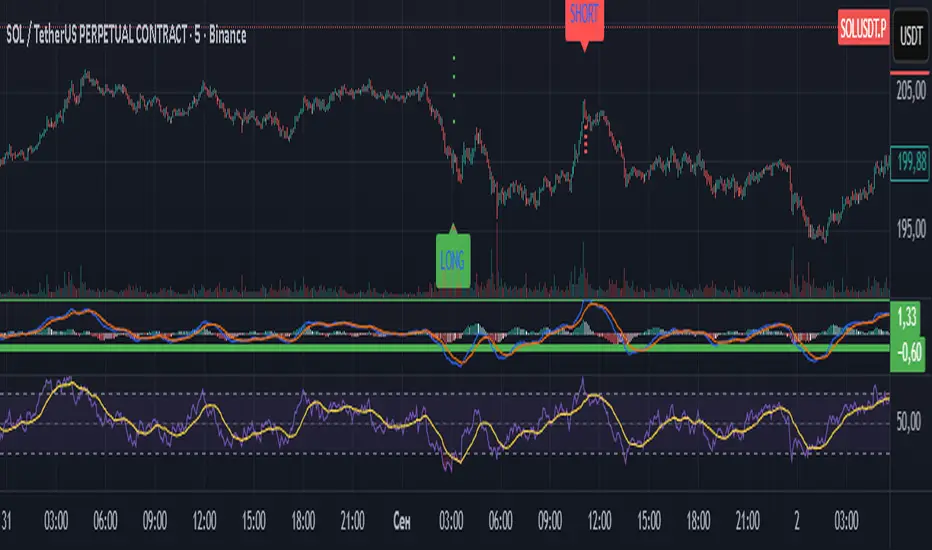Click the MACD value label 1,33

(906, 318)
